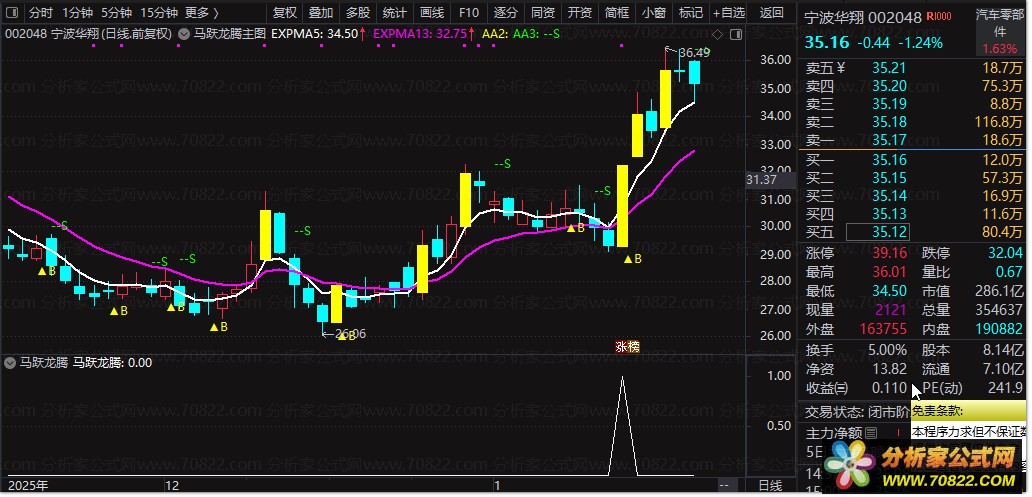Select the 买三 price 35.14
This screenshot has height=497, width=1032.
point(889,196)
